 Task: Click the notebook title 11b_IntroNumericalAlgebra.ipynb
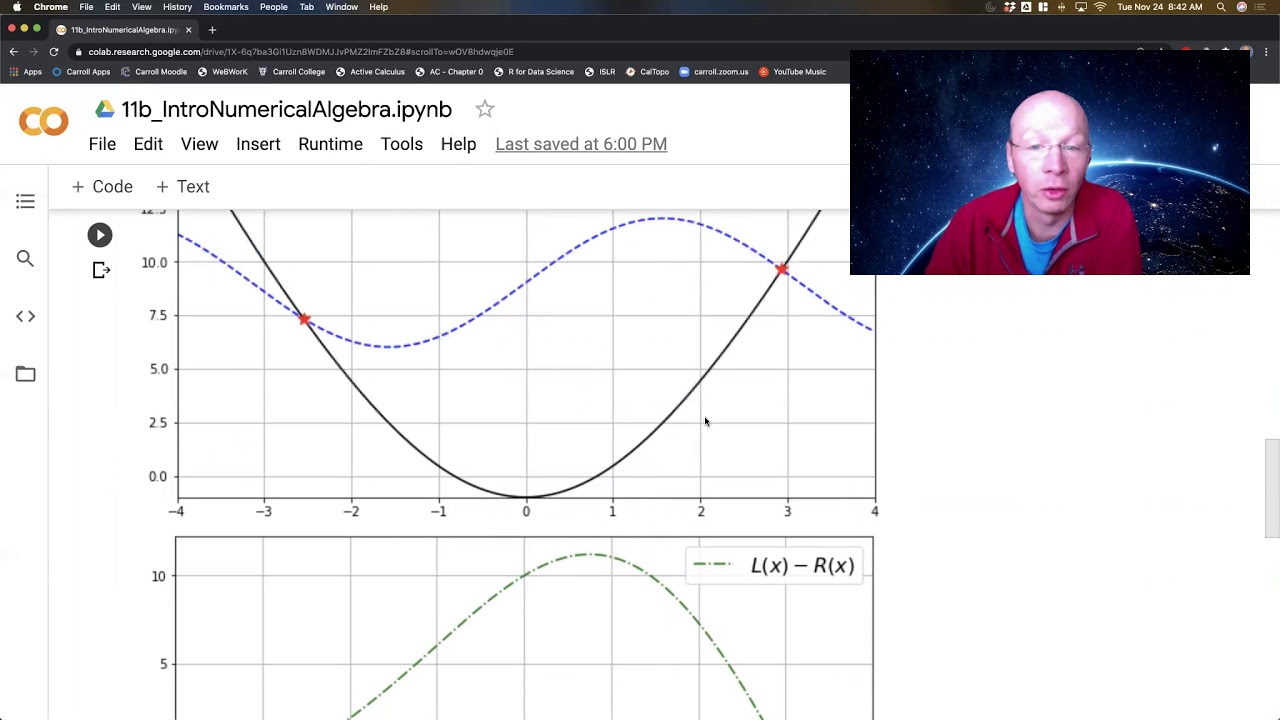point(286,109)
